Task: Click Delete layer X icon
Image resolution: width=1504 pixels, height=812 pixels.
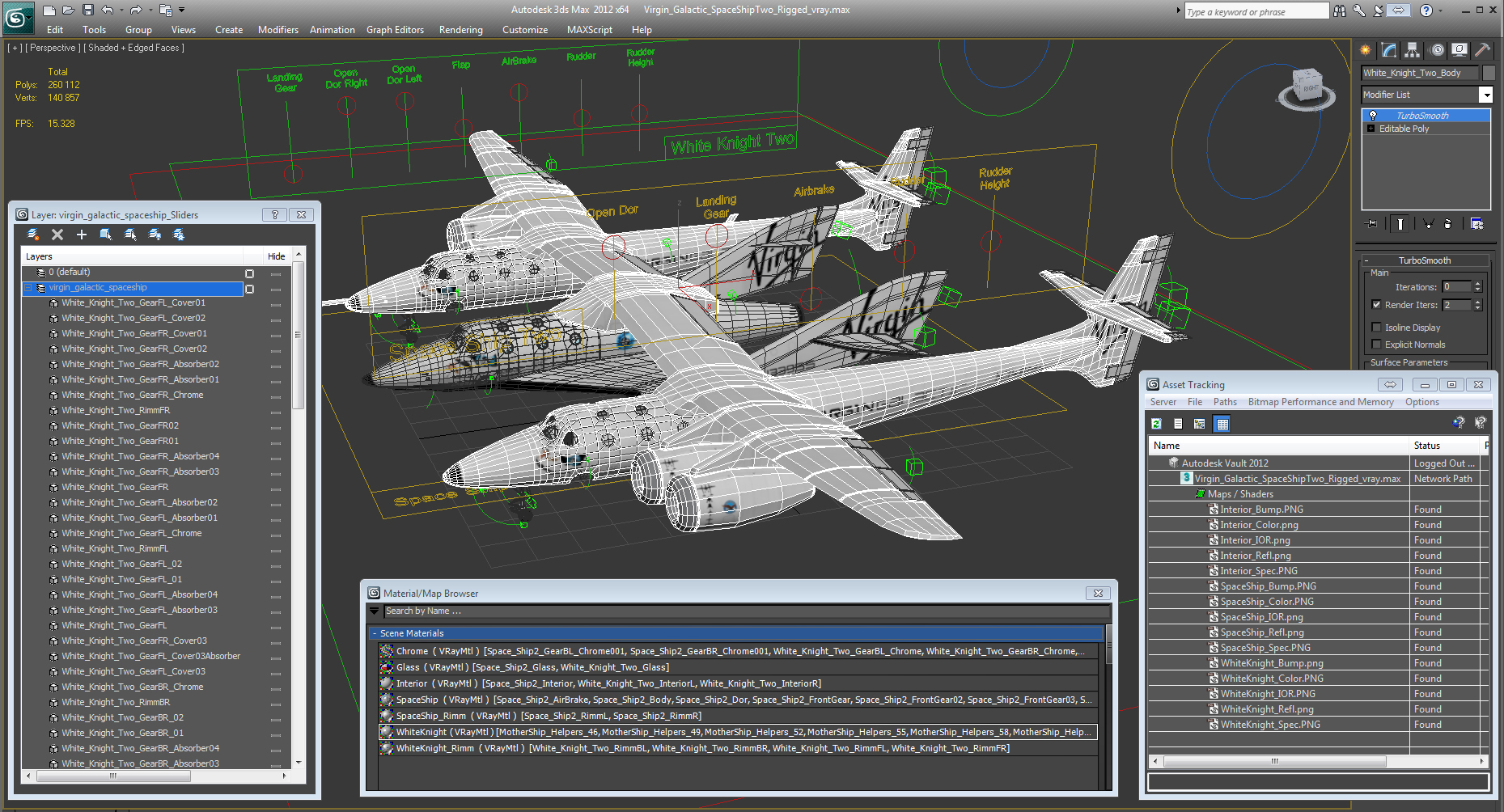Action: pos(57,235)
